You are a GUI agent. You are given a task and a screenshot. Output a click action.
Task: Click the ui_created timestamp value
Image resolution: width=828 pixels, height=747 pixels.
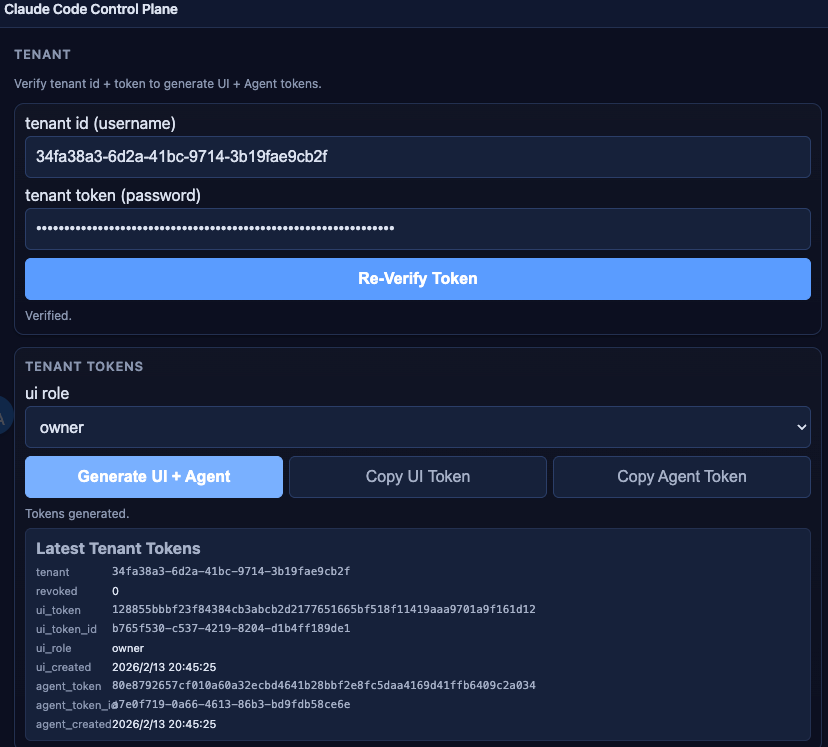point(164,667)
